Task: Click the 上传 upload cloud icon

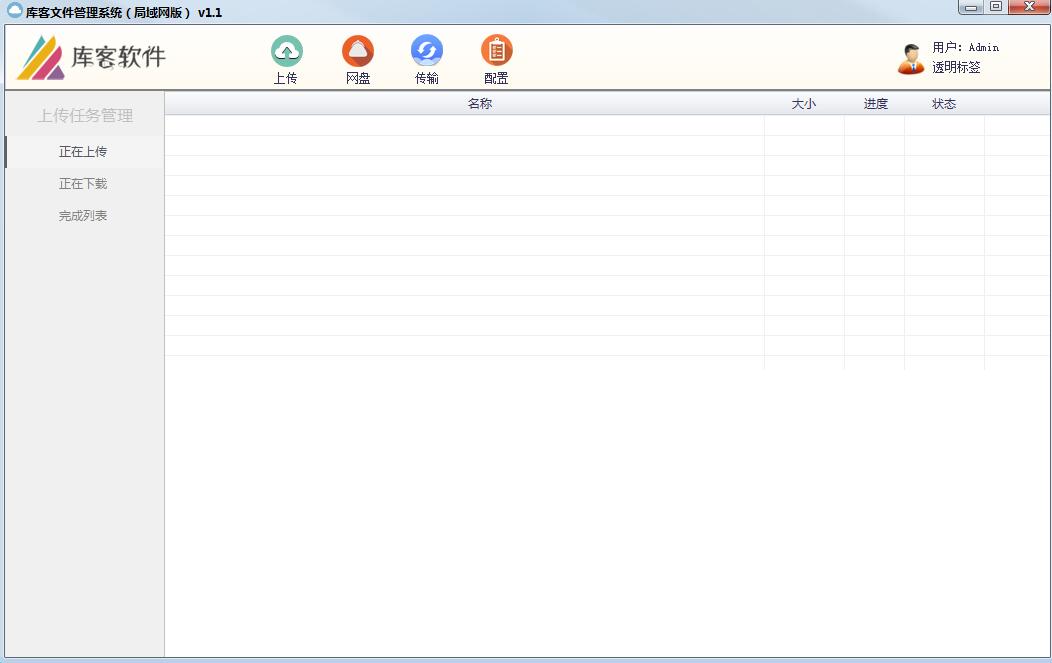Action: 286,51
